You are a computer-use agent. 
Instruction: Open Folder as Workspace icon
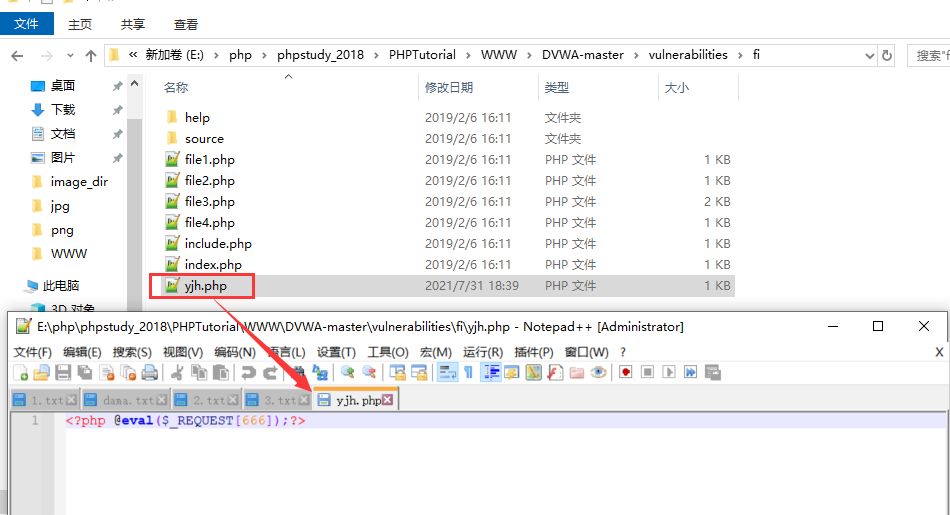pos(577,373)
